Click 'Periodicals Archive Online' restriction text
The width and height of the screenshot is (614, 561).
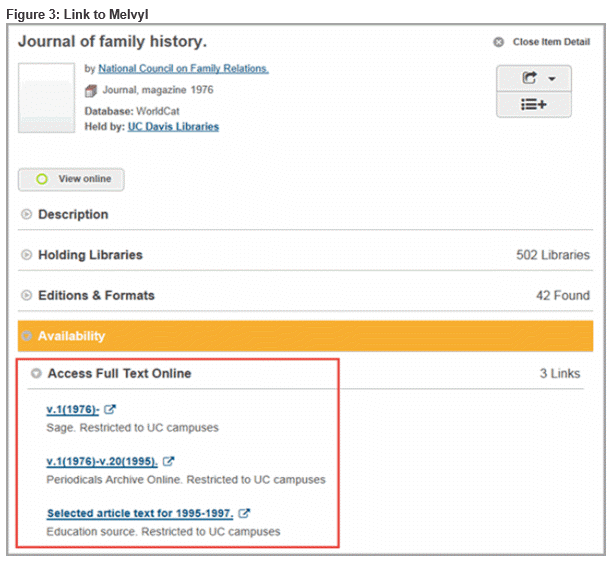pyautogui.click(x=186, y=480)
